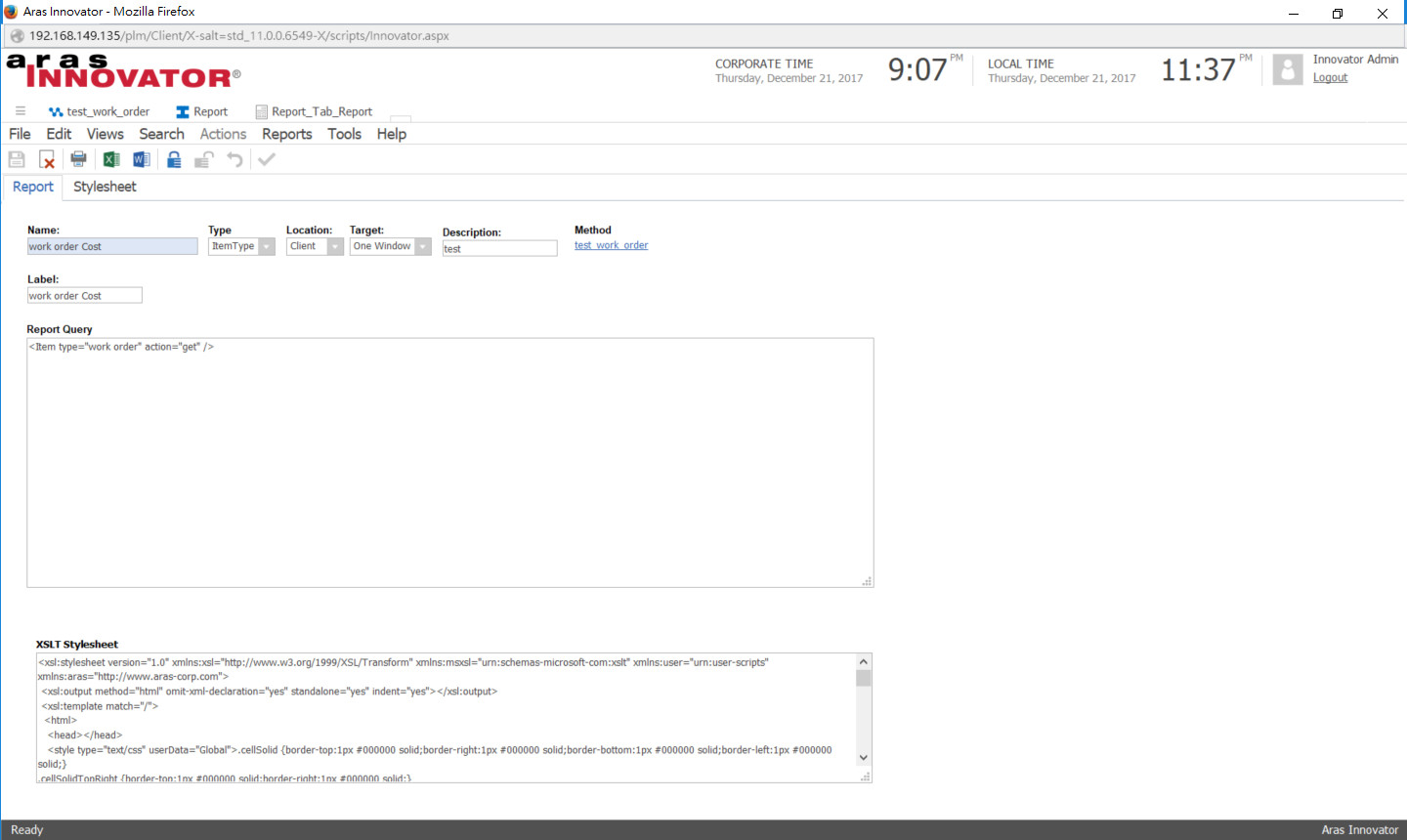This screenshot has width=1407, height=840.
Task: Click the XSLT Stylesheet resize grip handle
Action: [865, 777]
